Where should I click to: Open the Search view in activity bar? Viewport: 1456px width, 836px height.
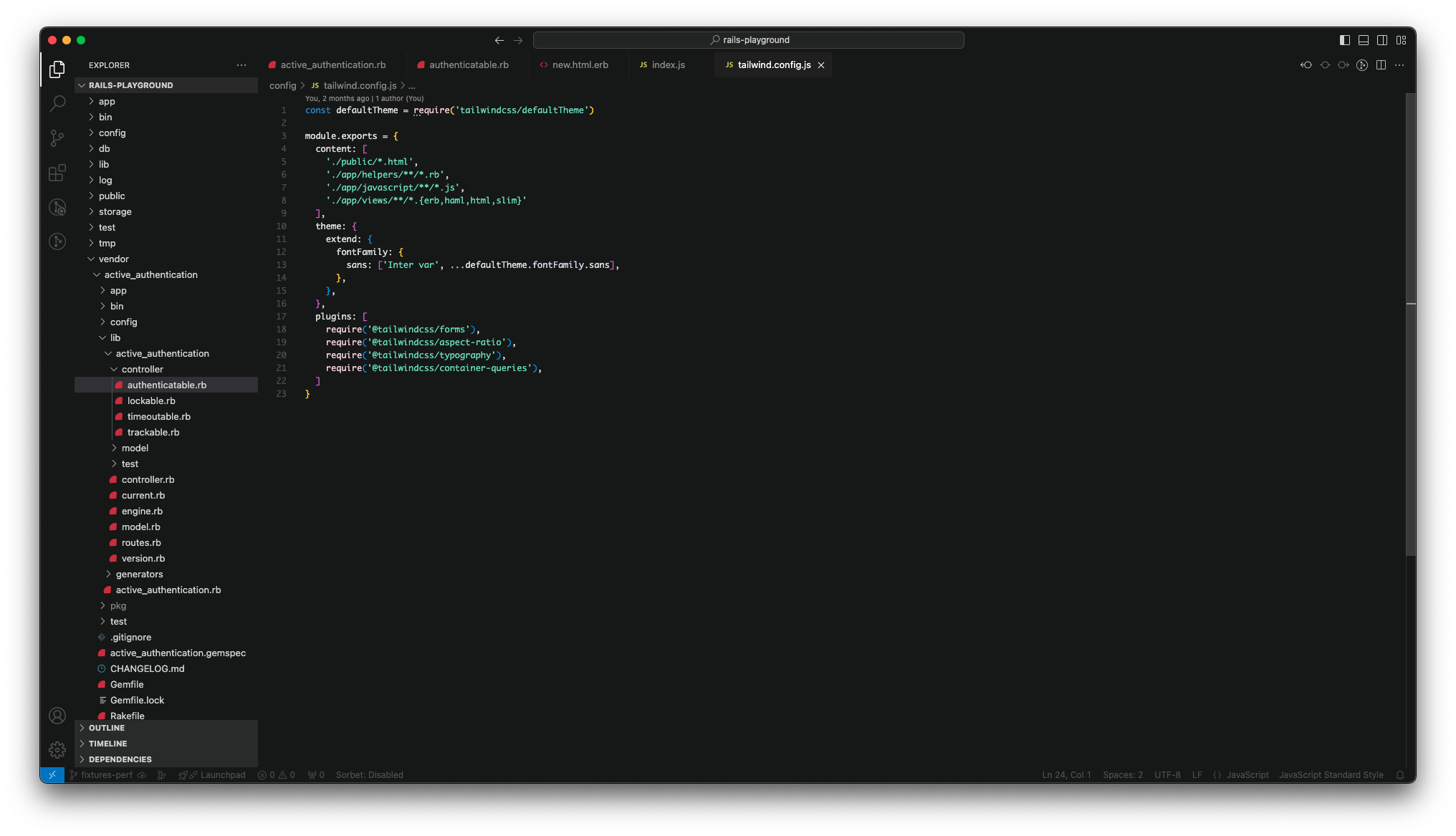point(57,103)
